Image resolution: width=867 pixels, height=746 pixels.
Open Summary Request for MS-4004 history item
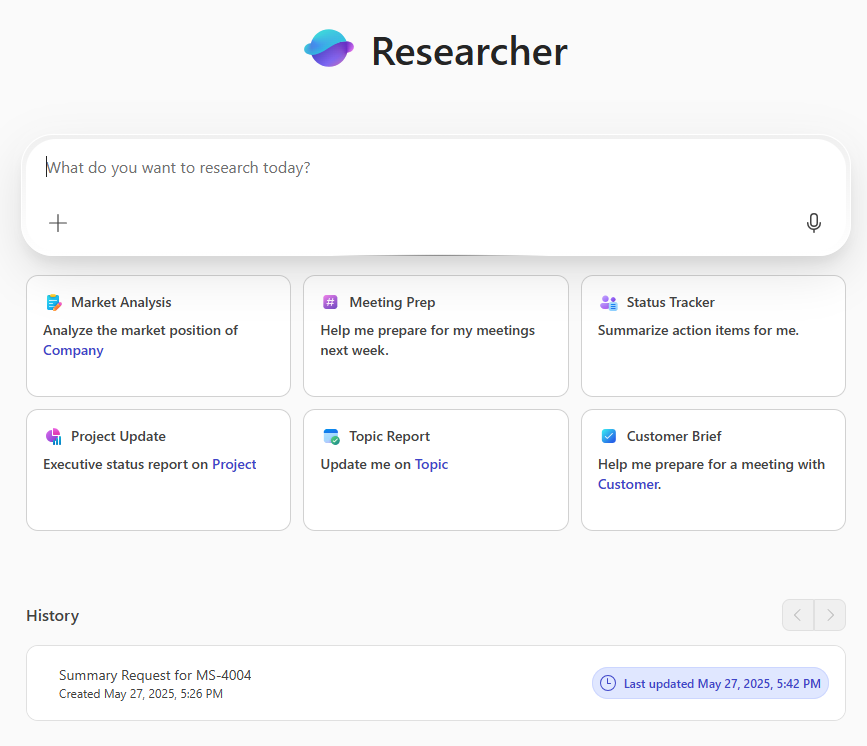[155, 675]
